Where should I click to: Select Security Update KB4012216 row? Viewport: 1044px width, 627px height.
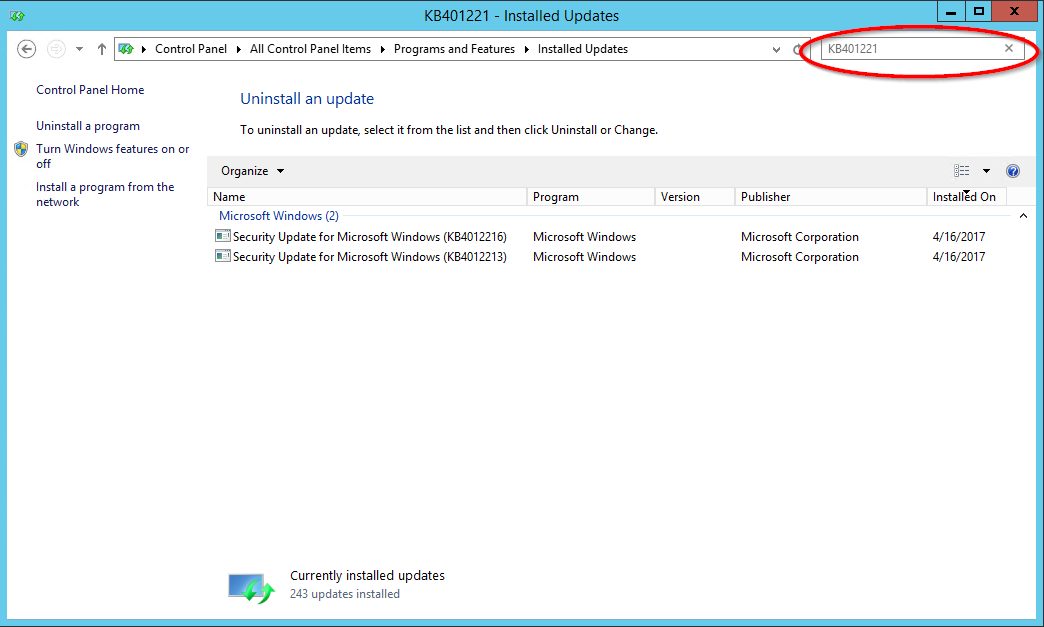coord(609,237)
